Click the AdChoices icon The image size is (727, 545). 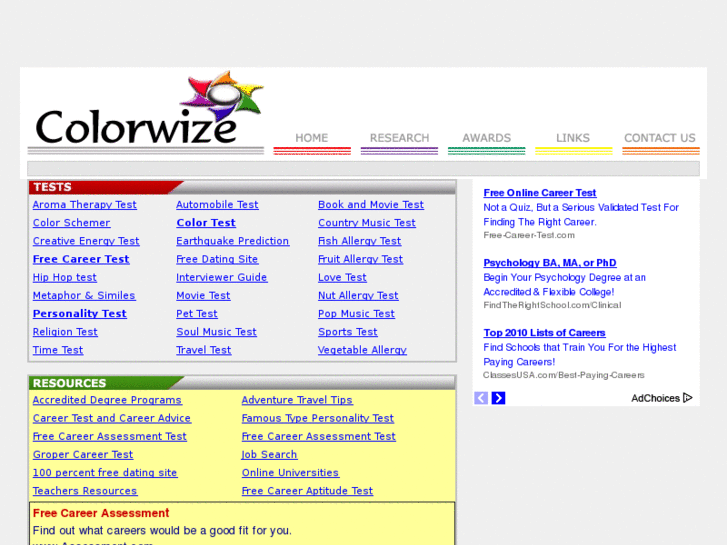688,398
